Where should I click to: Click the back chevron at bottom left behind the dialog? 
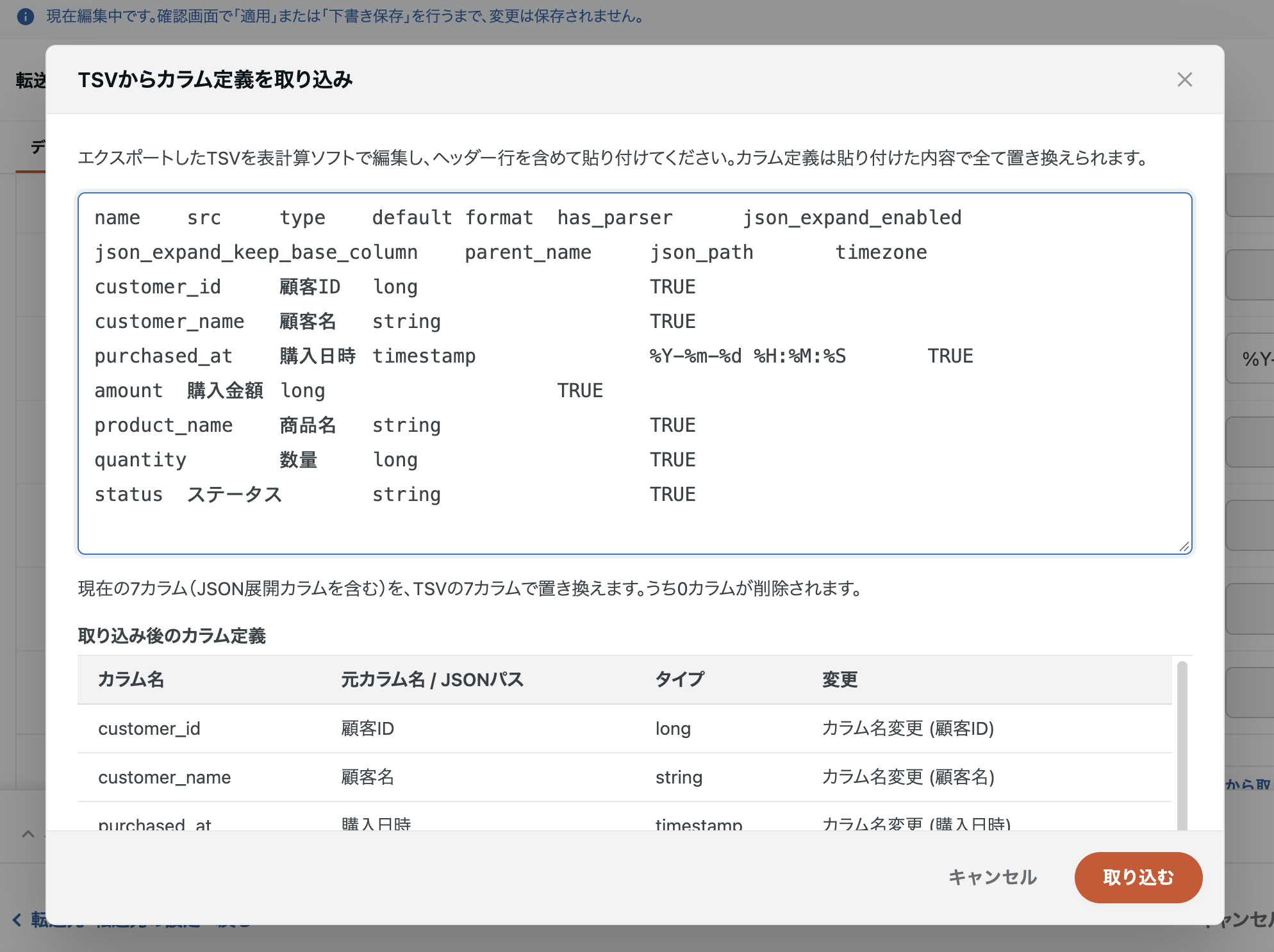(x=17, y=920)
